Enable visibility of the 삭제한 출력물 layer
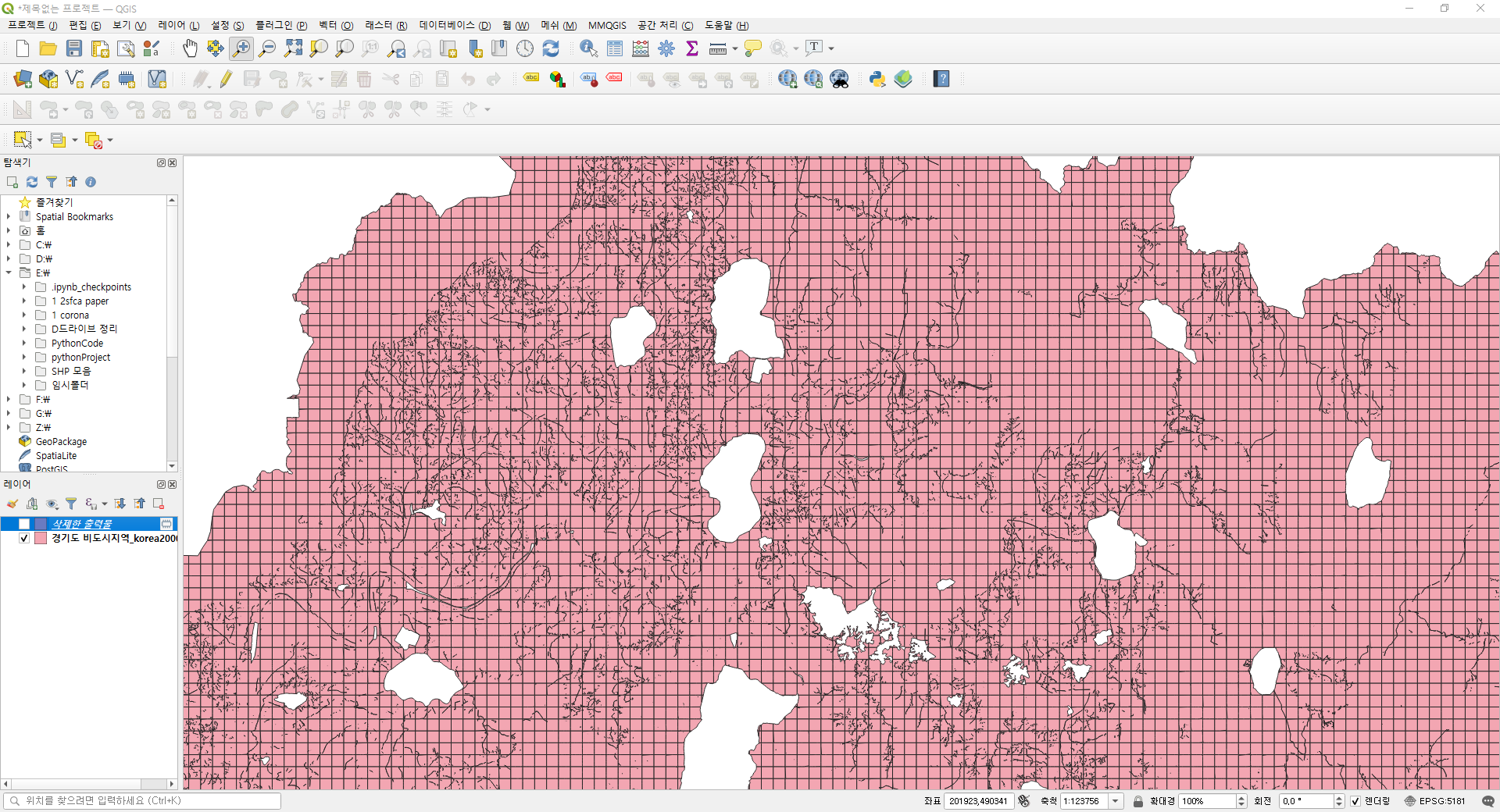This screenshot has width=1500, height=812. [24, 524]
